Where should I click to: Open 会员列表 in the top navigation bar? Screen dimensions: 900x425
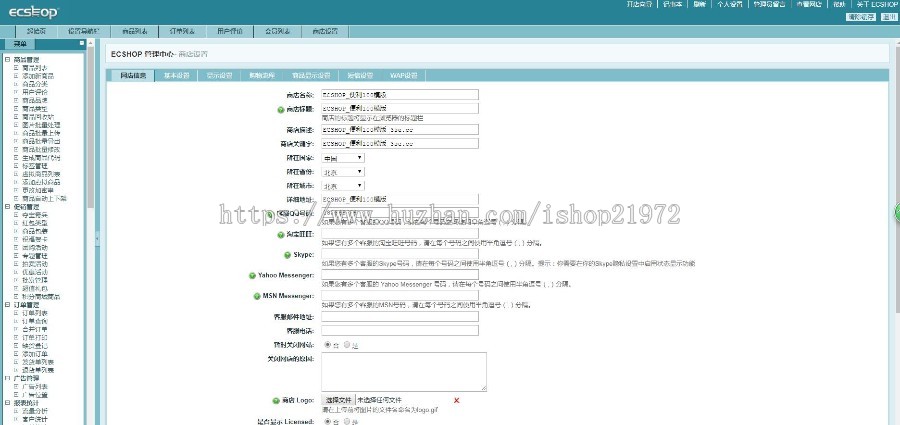coord(277,31)
